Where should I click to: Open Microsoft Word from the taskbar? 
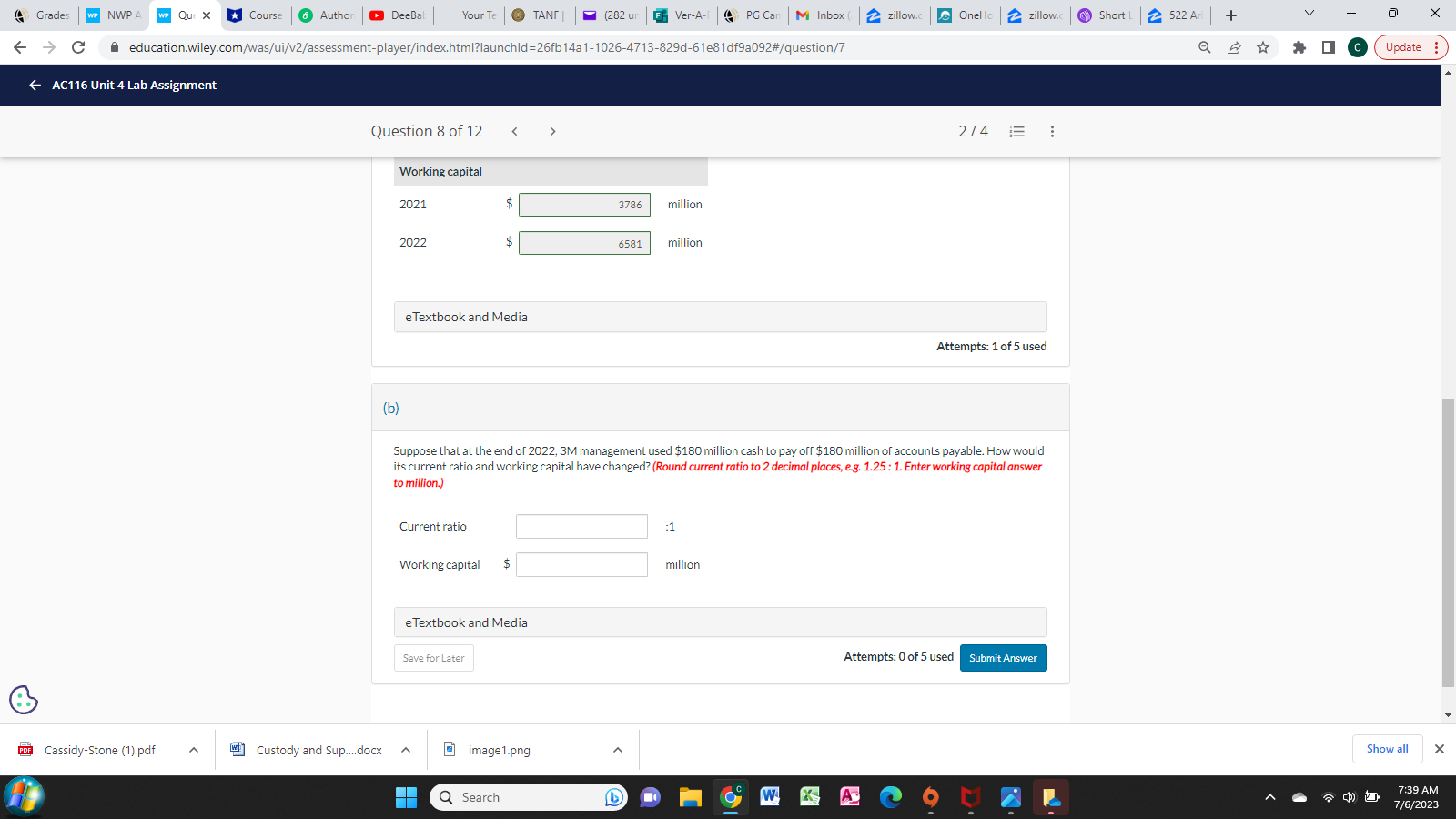(769, 796)
